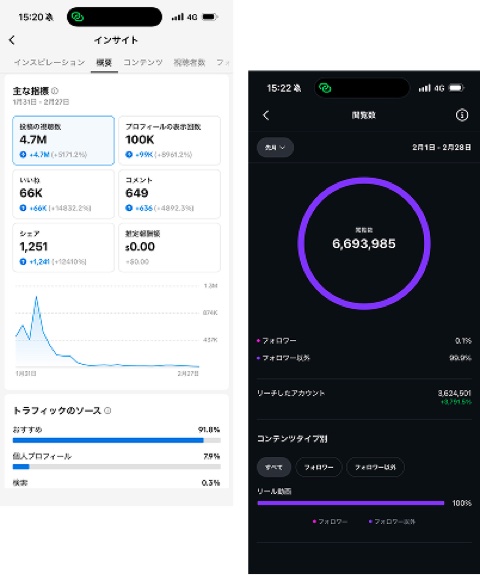Select the フォロワー以外 filter chip
This screenshot has height=575, width=480.
tap(375, 467)
